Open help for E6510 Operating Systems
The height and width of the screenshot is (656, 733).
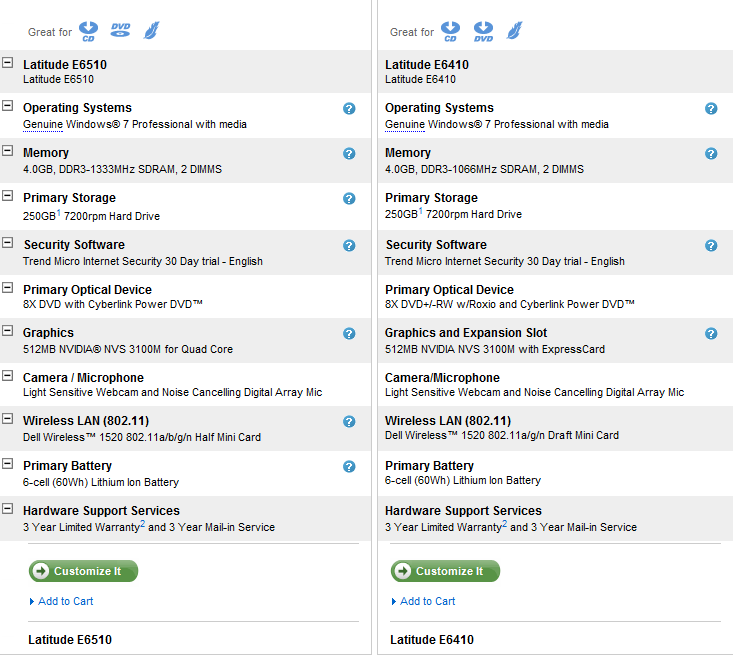tap(349, 108)
